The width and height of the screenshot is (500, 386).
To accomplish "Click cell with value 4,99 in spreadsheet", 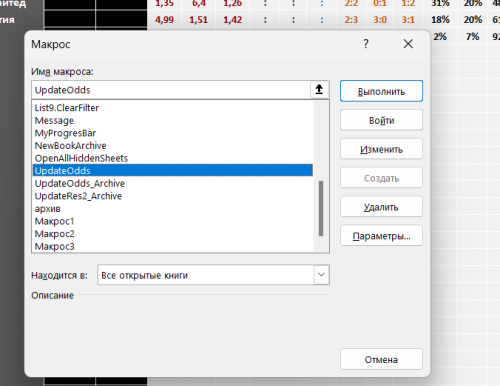I will pos(164,20).
